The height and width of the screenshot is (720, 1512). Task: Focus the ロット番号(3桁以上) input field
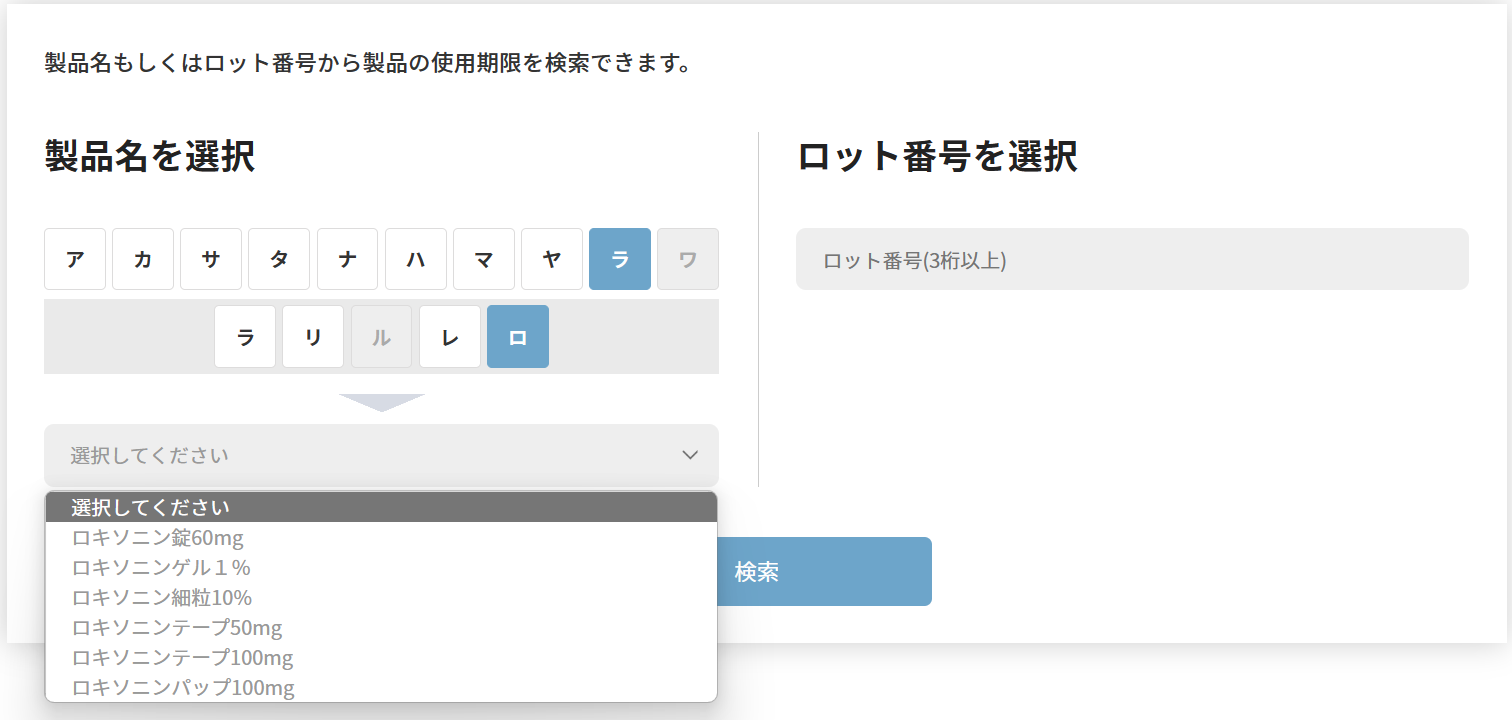(1132, 259)
